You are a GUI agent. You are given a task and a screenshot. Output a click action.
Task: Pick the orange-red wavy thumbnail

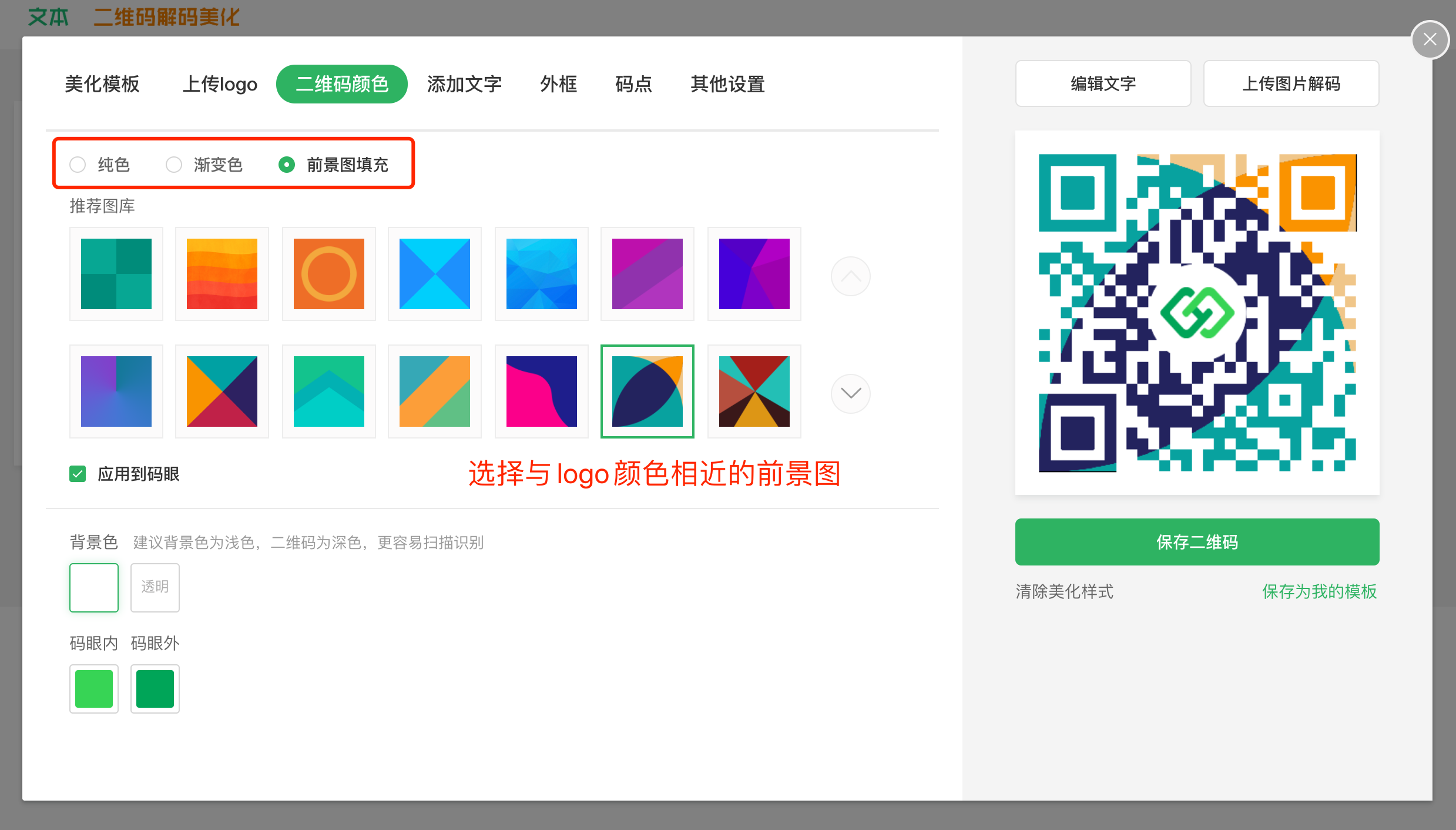click(222, 274)
